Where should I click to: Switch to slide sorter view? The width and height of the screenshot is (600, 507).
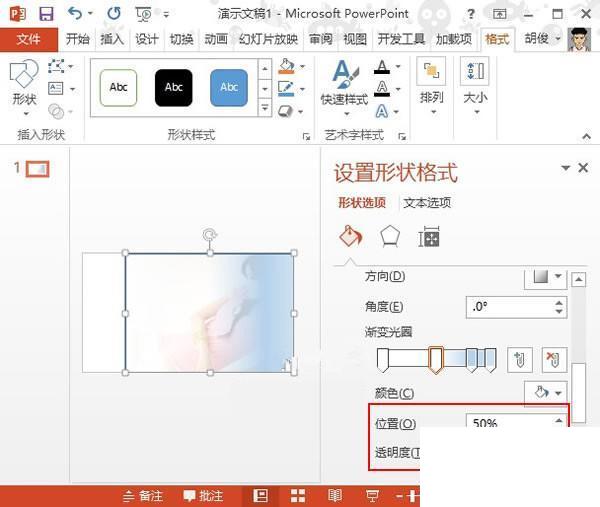click(x=298, y=496)
